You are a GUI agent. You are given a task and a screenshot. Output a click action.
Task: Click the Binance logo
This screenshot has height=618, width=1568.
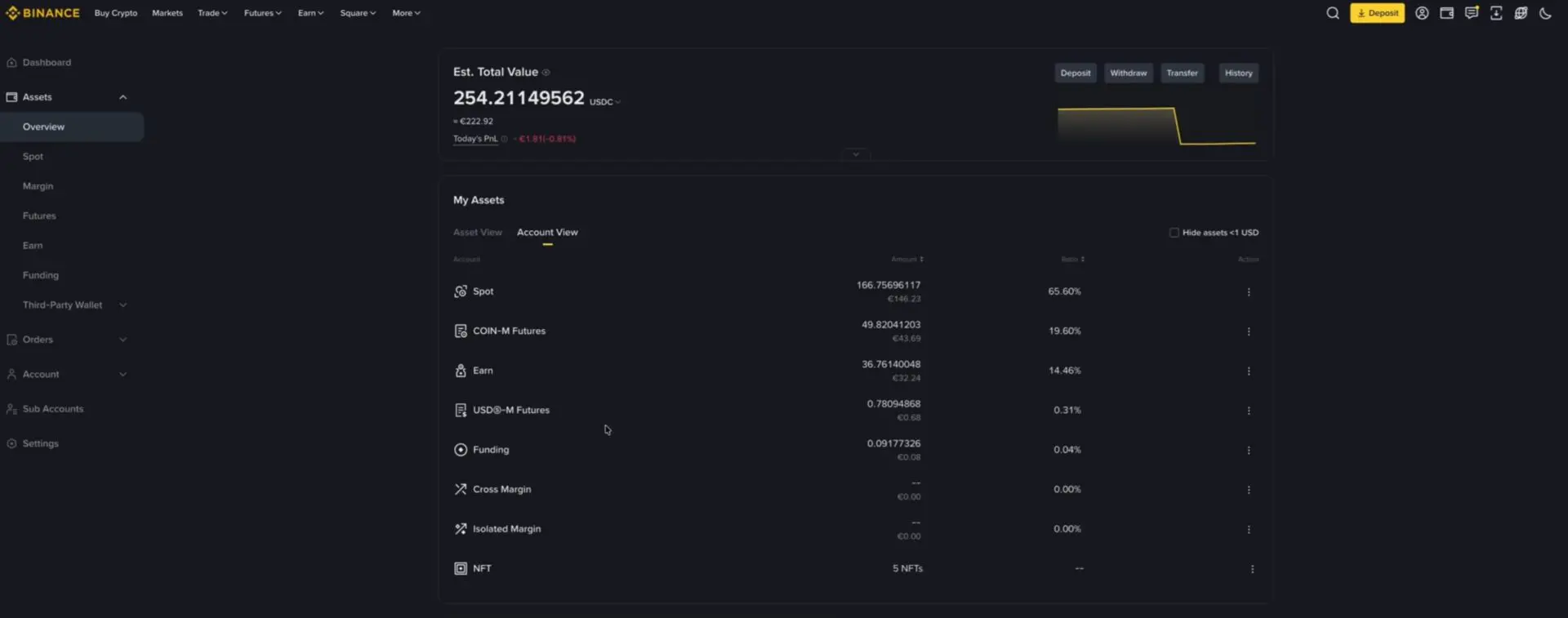pyautogui.click(x=42, y=13)
